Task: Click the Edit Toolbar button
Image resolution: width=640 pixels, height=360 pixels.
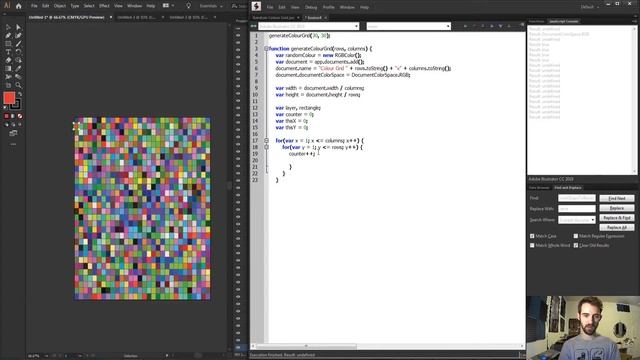Action: pyautogui.click(x=13, y=144)
